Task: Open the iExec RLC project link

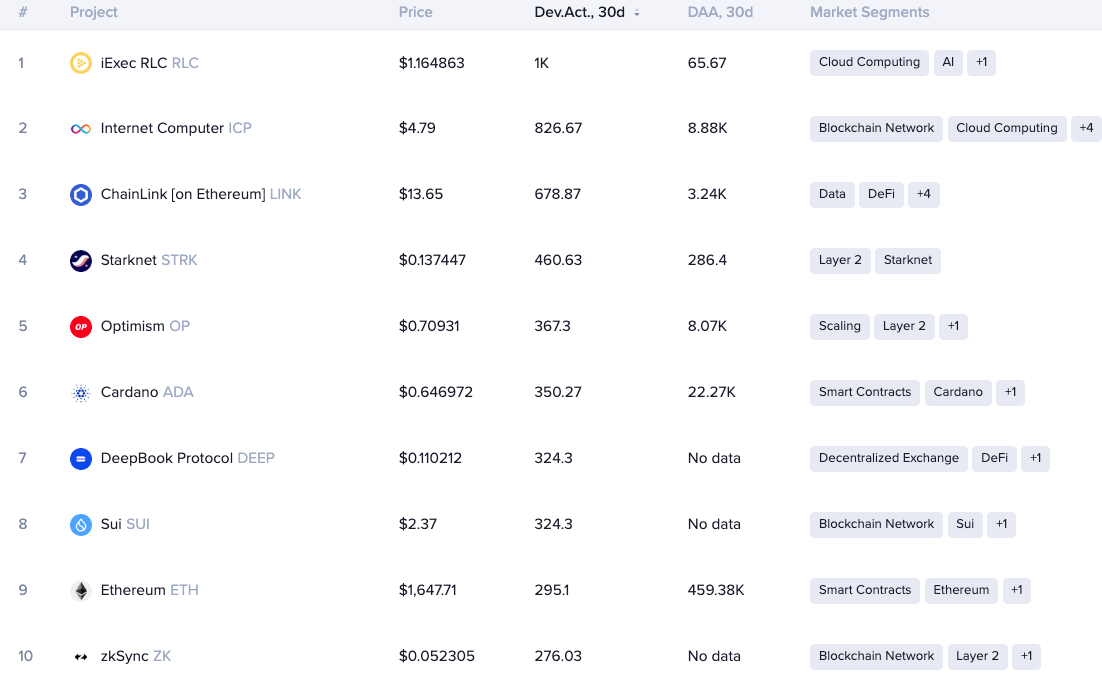Action: 149,63
